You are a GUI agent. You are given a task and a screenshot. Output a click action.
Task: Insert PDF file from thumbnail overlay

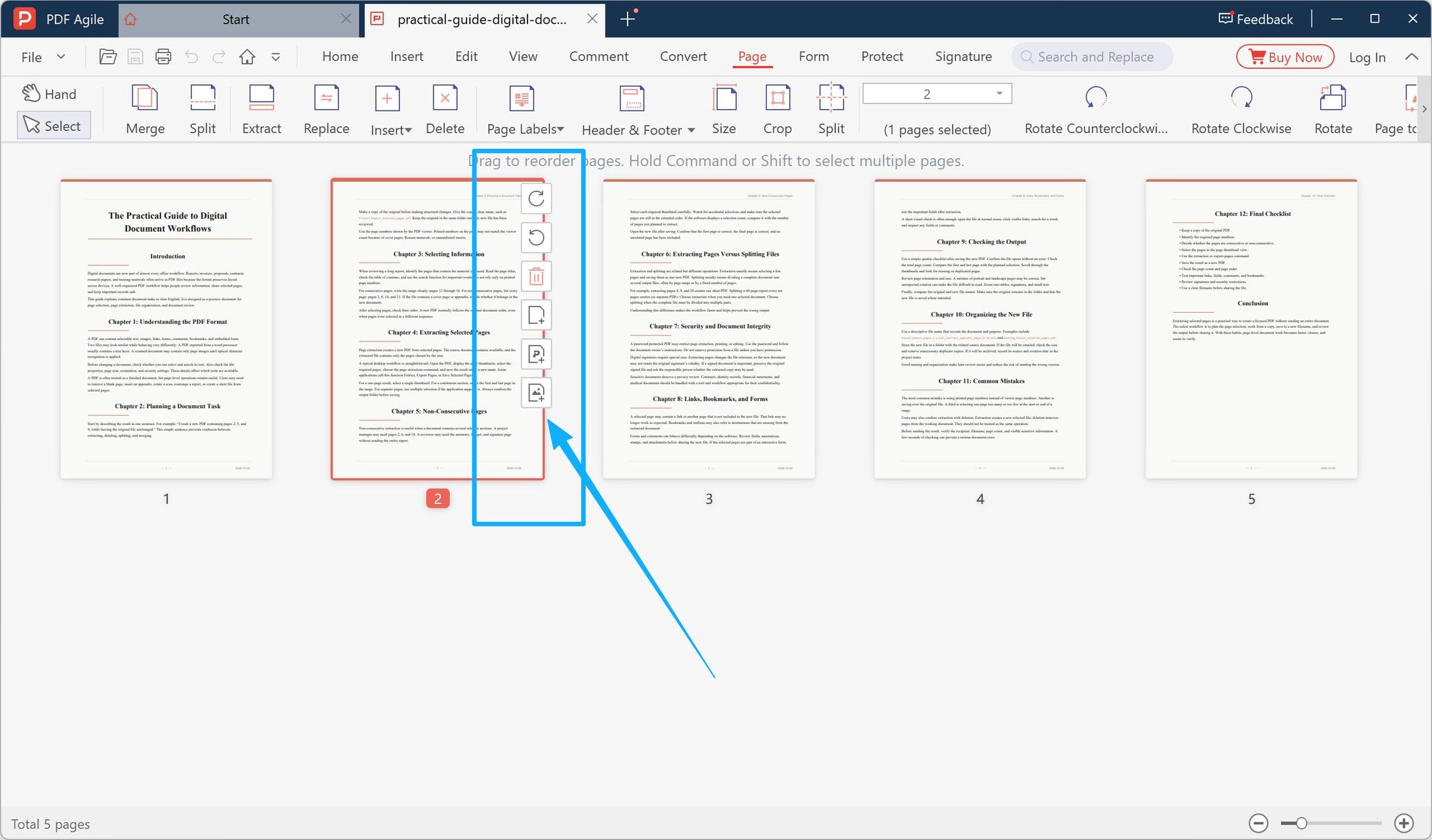click(x=536, y=355)
